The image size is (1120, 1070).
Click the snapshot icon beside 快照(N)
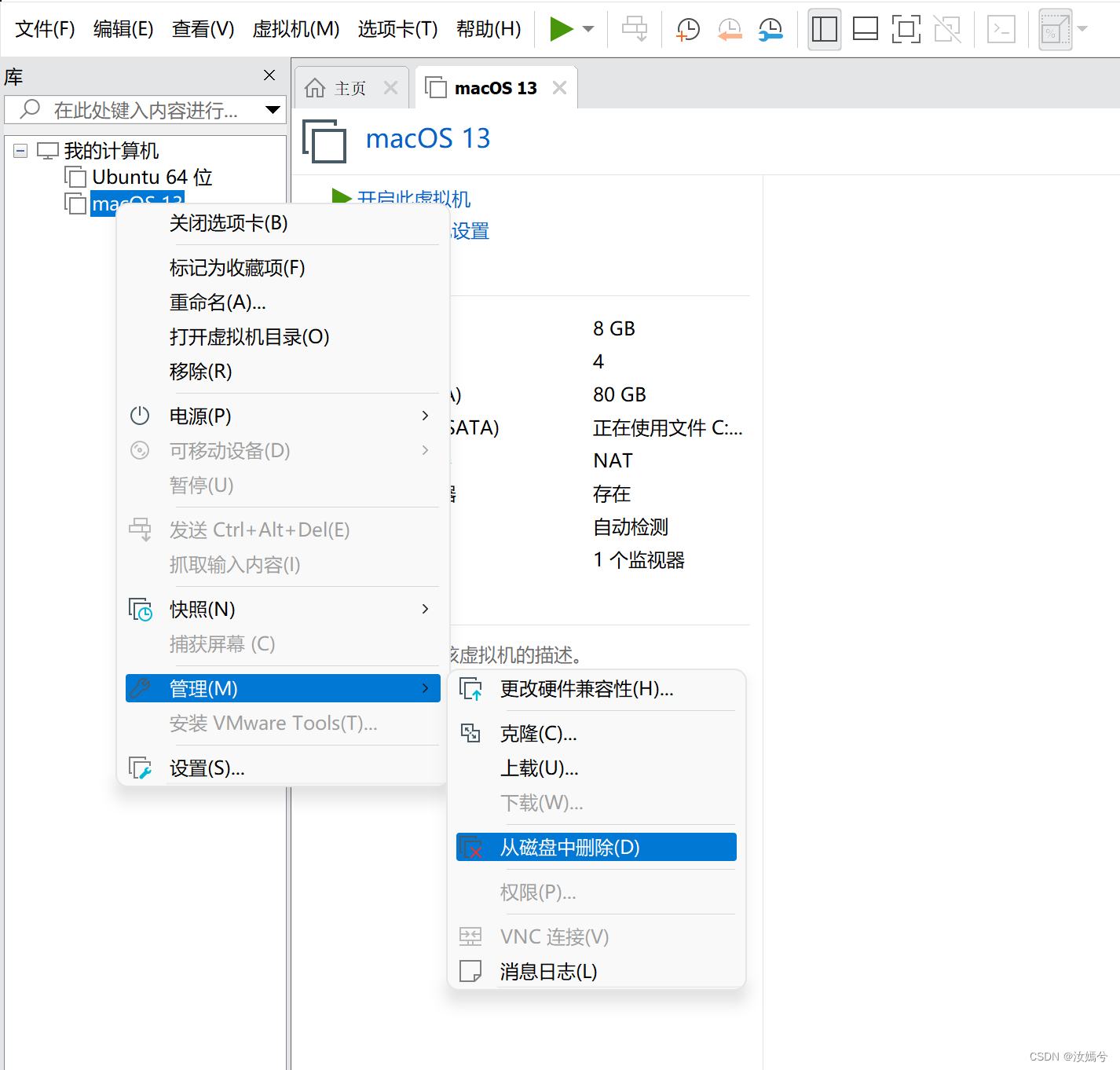pos(141,610)
